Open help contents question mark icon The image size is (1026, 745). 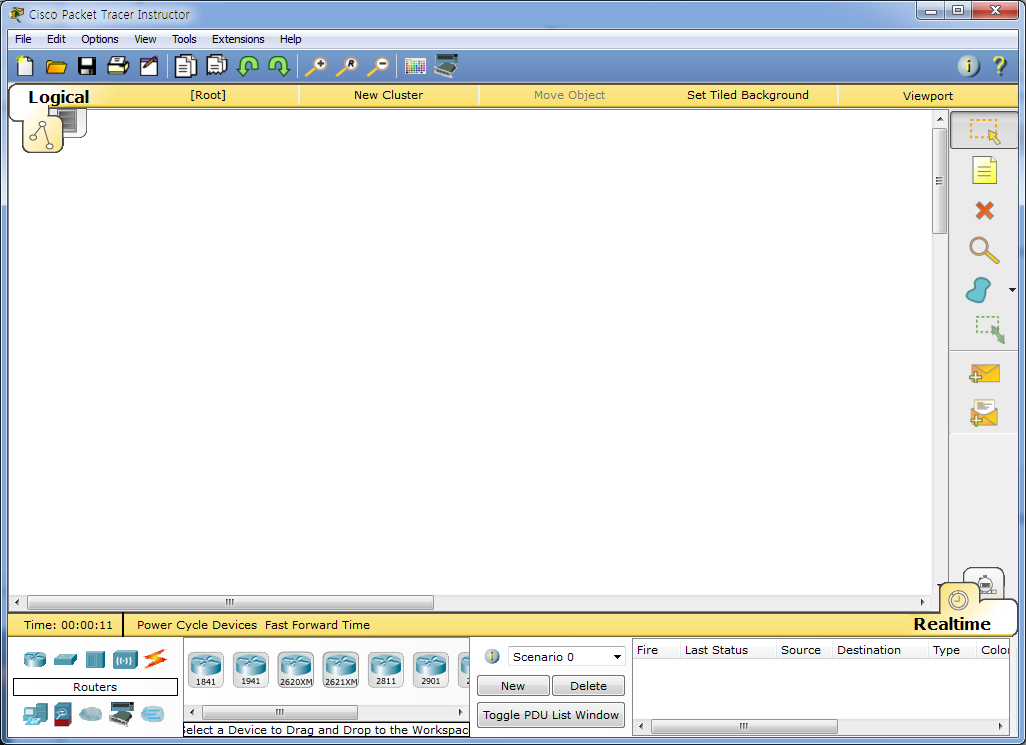pos(999,66)
